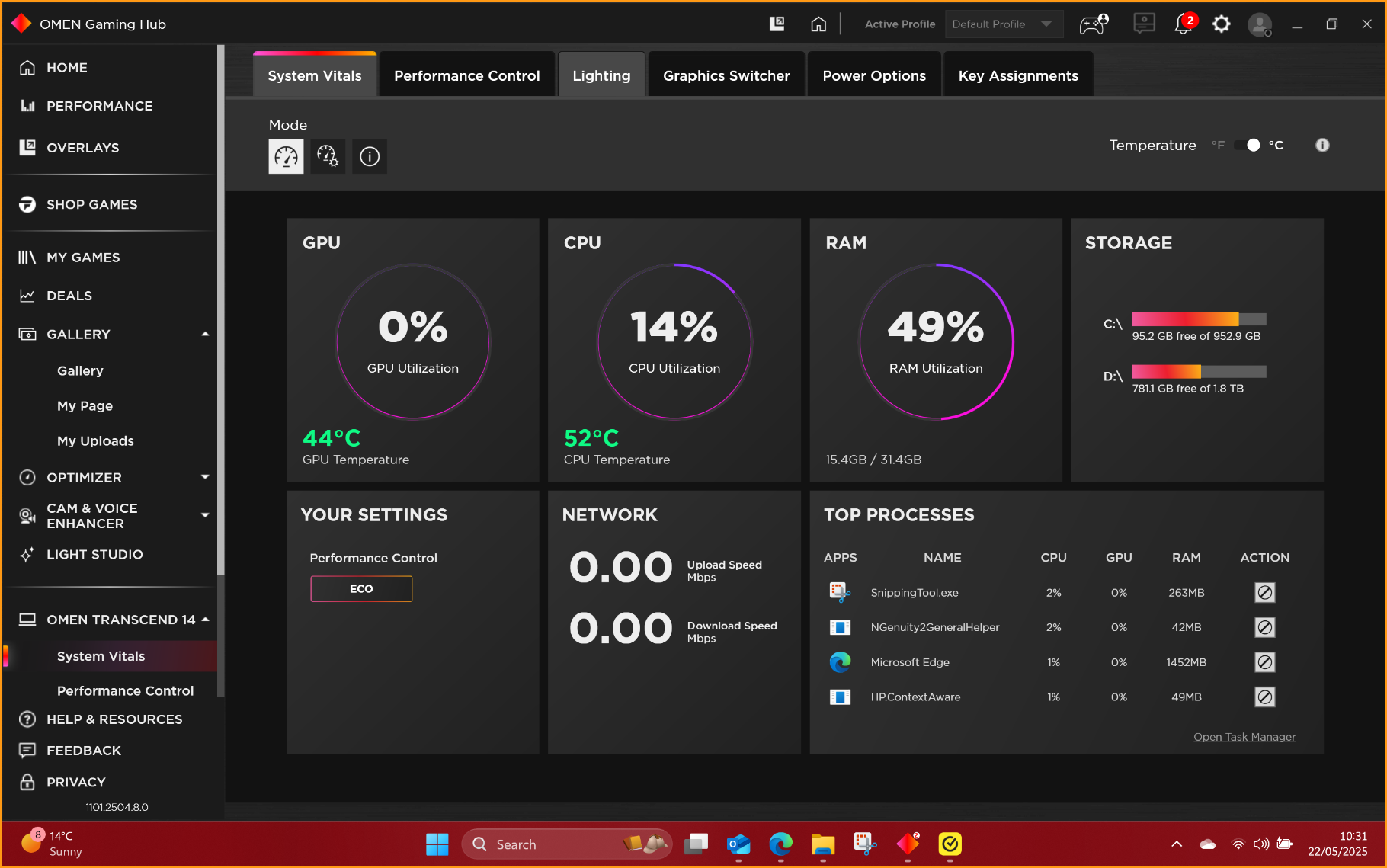Open Microsoft Edge from taskbar

click(780, 844)
